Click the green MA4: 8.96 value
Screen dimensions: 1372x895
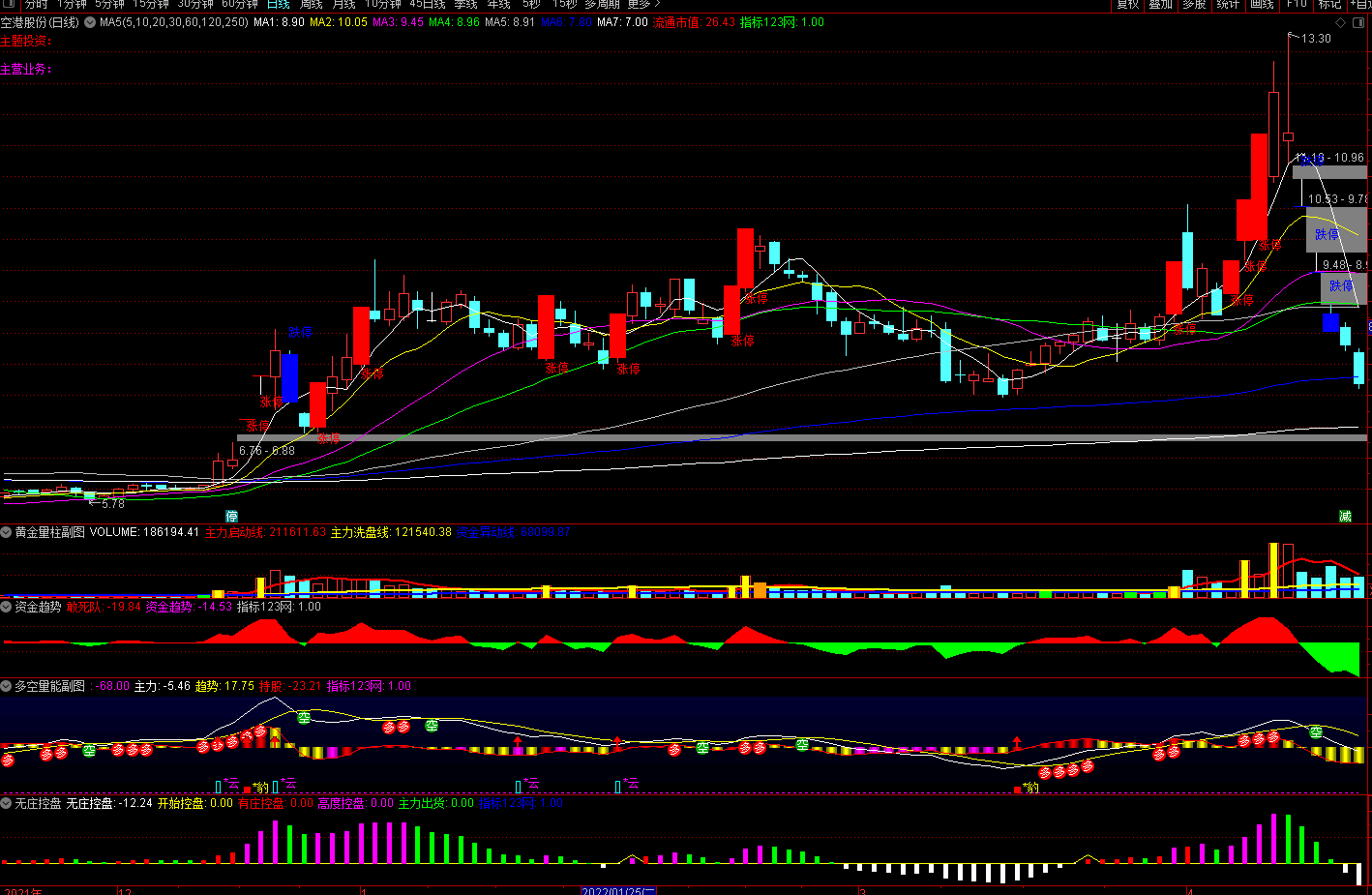click(x=455, y=22)
